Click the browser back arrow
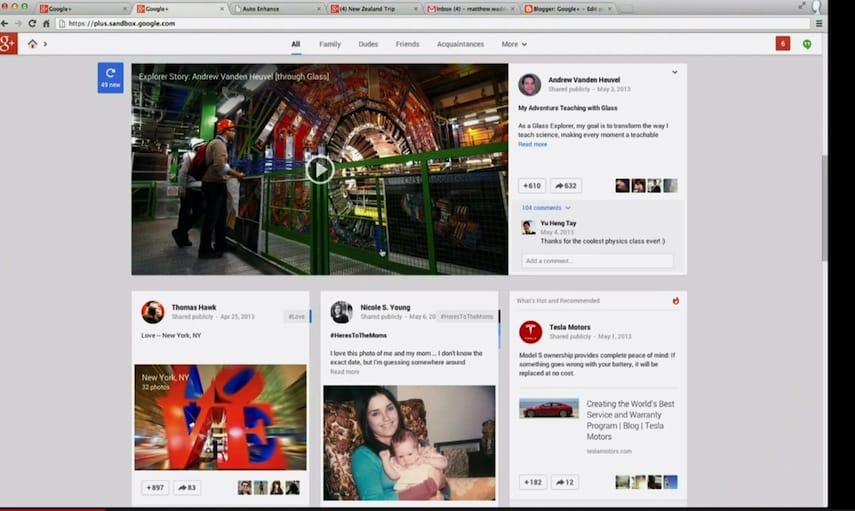Image resolution: width=855 pixels, height=511 pixels. point(5,23)
